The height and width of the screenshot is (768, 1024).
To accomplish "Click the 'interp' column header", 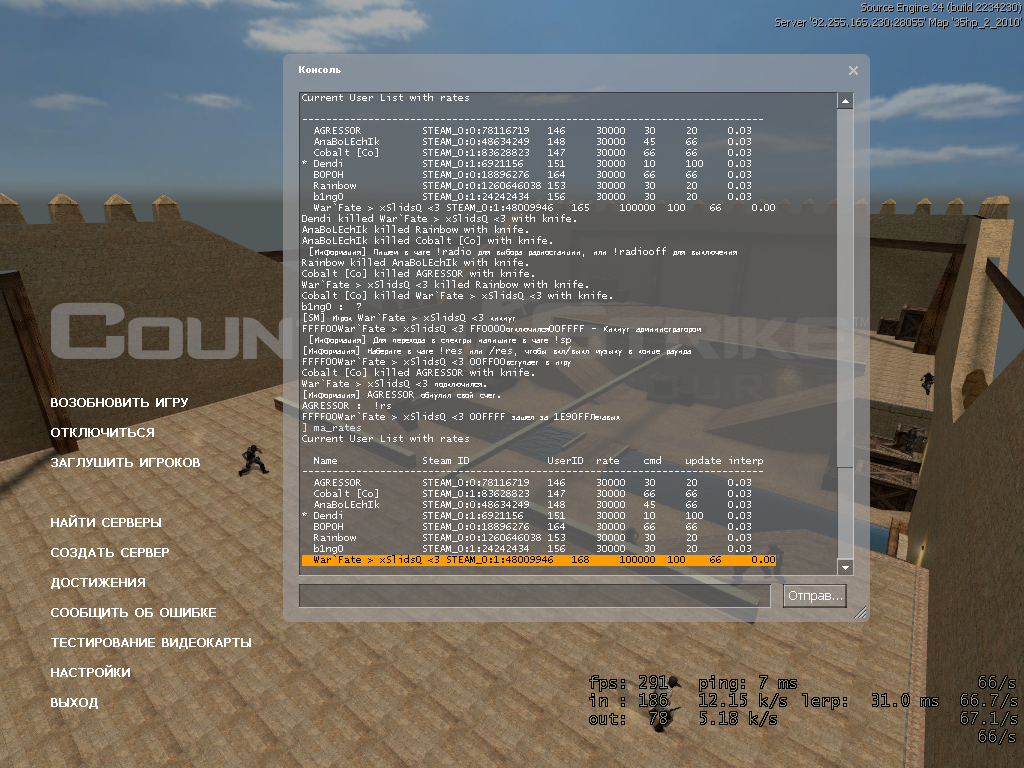I will 746,461.
